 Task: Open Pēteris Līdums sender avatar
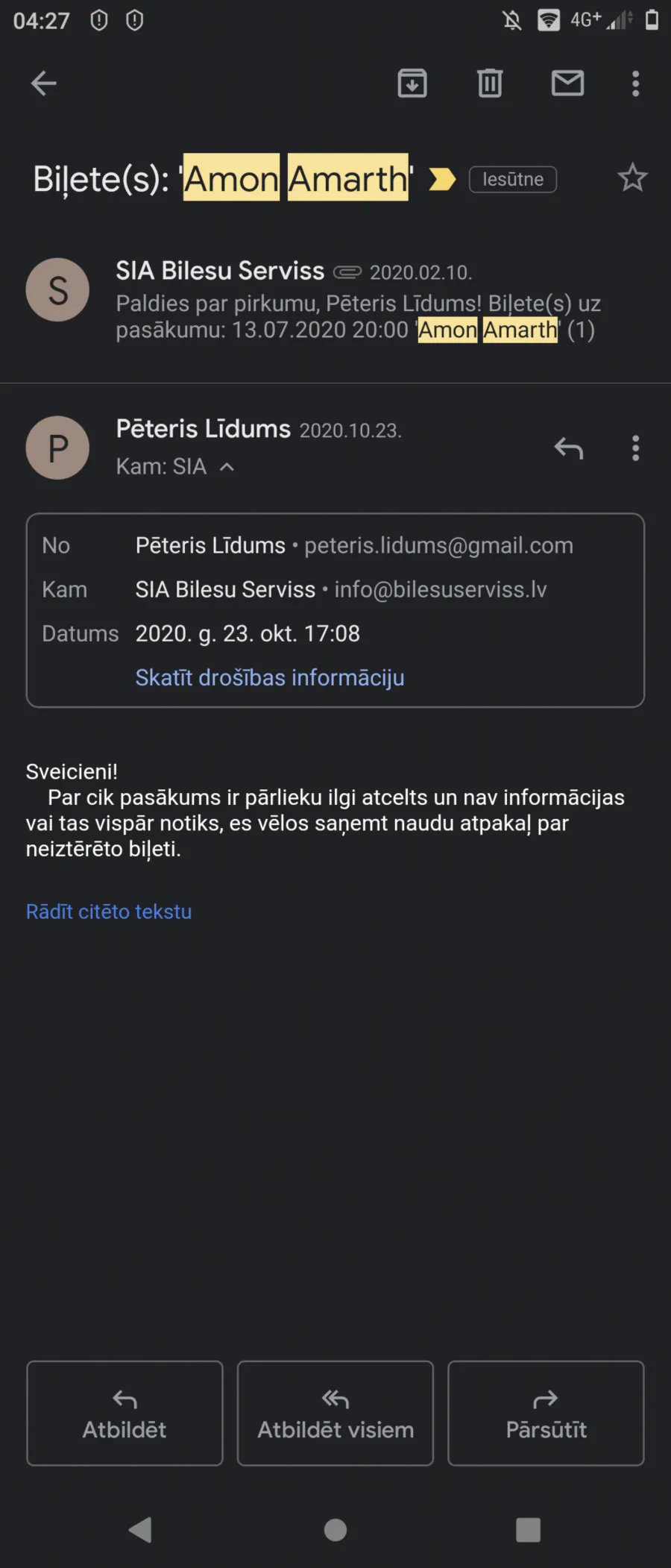tap(58, 448)
